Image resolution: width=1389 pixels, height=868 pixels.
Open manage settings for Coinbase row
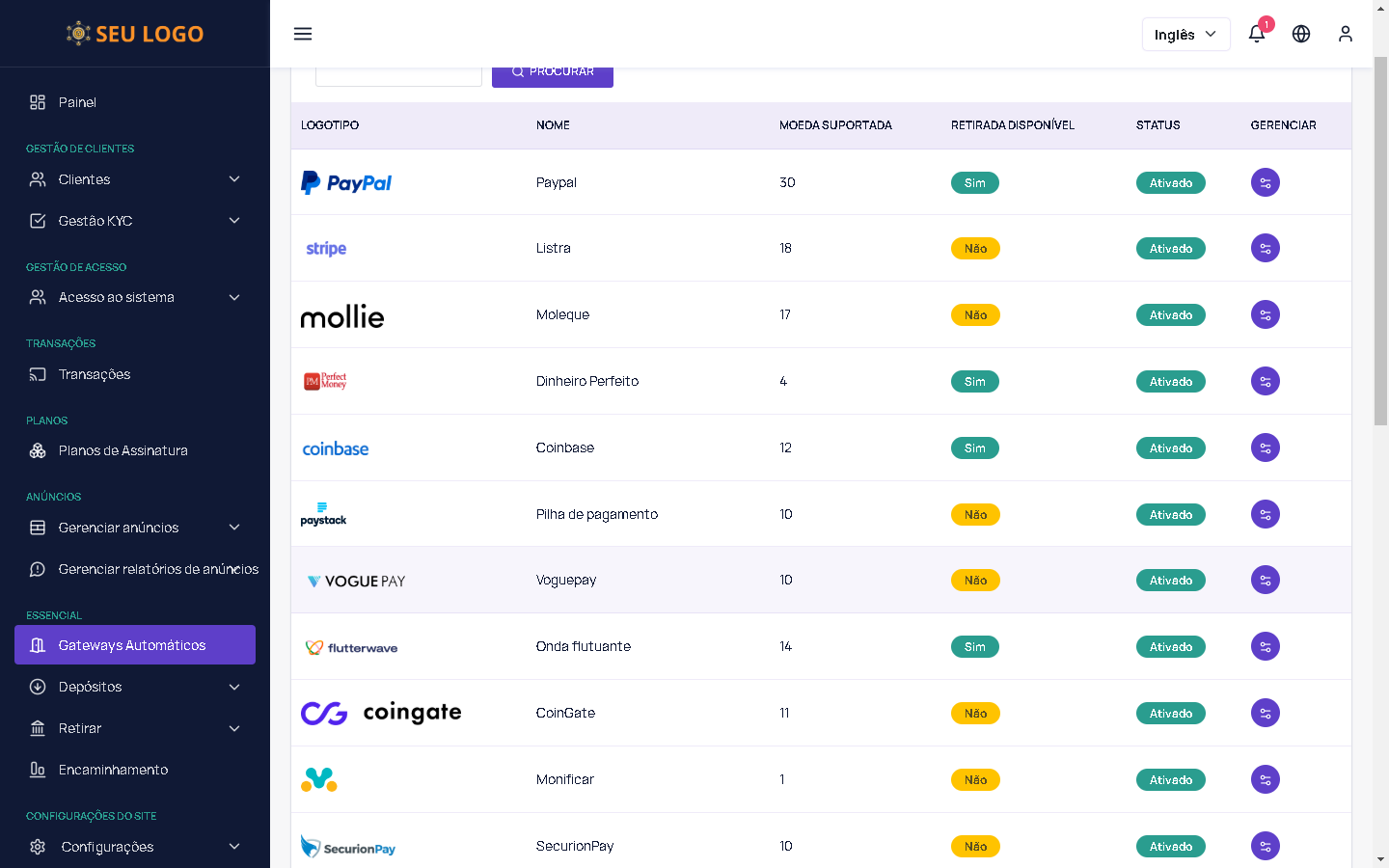(x=1265, y=448)
